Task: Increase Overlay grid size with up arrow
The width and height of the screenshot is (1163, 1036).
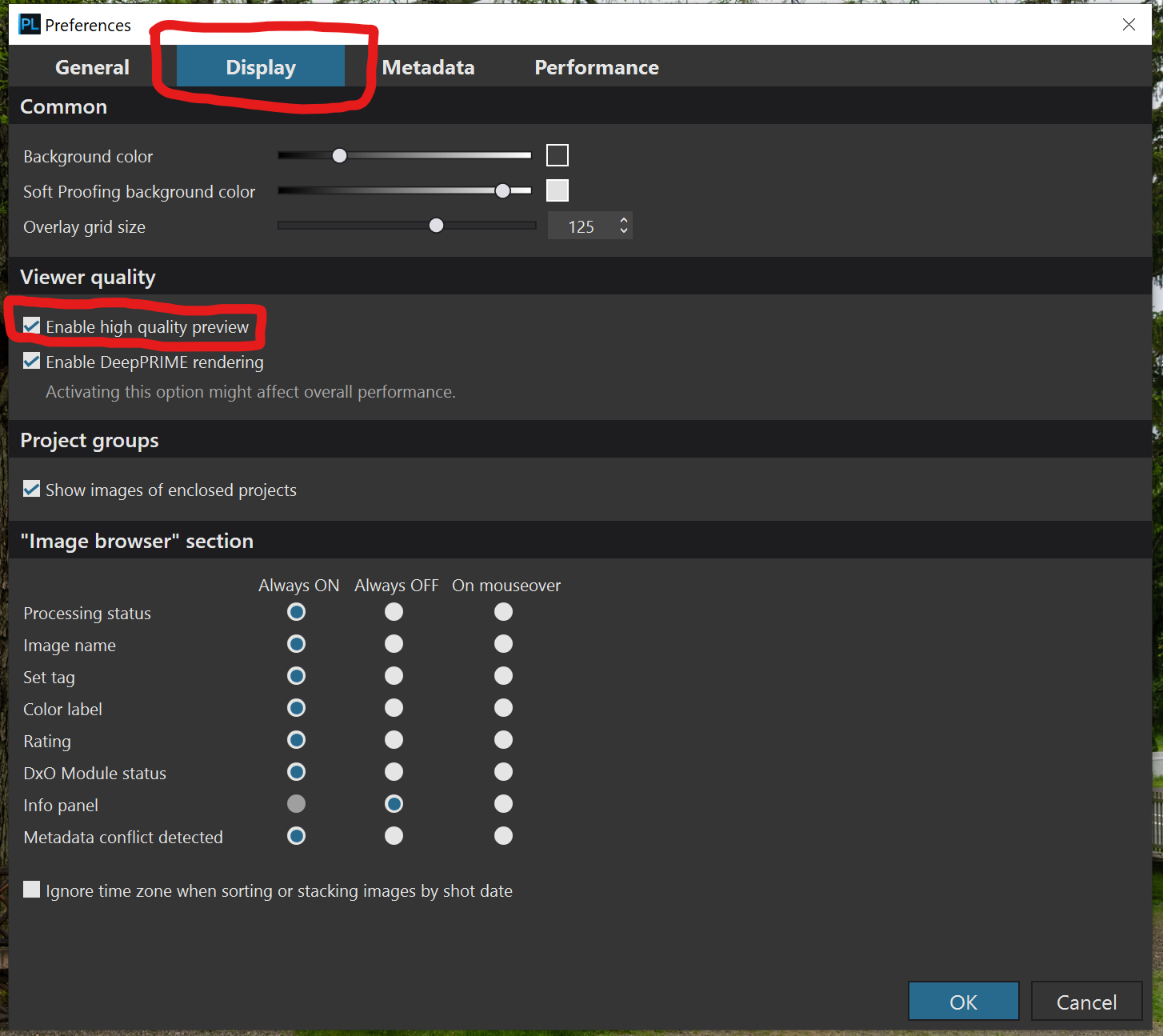Action: [624, 220]
